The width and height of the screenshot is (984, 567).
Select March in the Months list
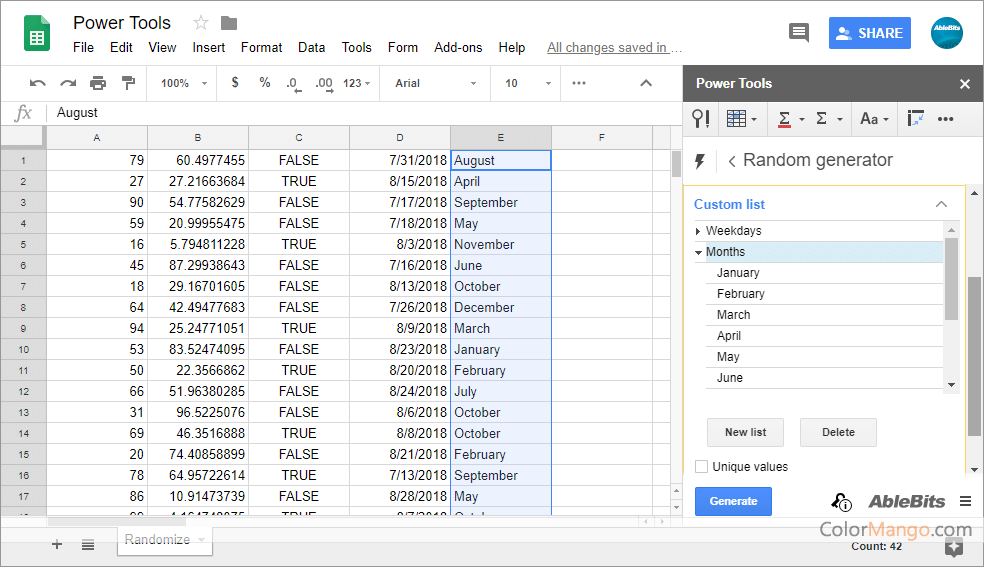[733, 315]
